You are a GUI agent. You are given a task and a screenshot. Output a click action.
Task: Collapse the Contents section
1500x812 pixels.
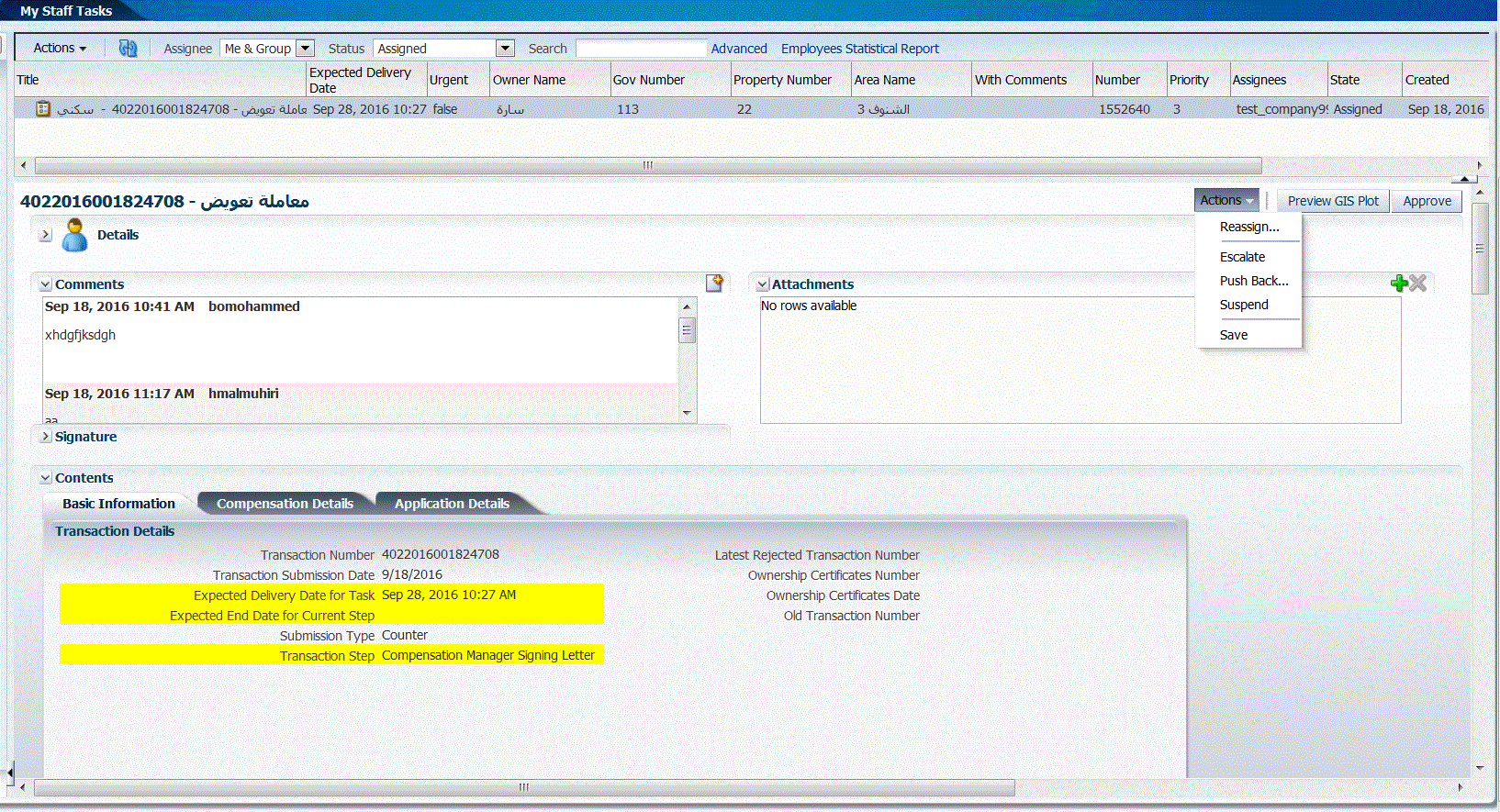pyautogui.click(x=45, y=478)
